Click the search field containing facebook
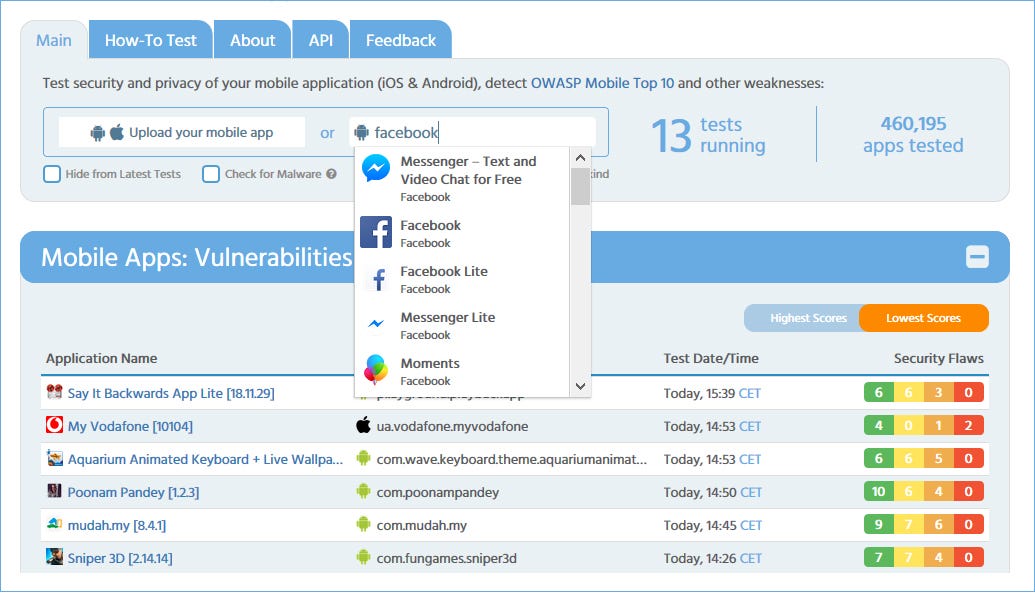Image resolution: width=1035 pixels, height=593 pixels. point(472,133)
